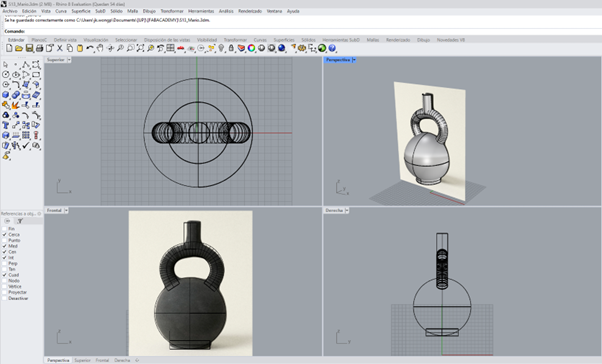Switch to the Sólidos toolbar tab
This screenshot has width=602, height=364.
(308, 40)
